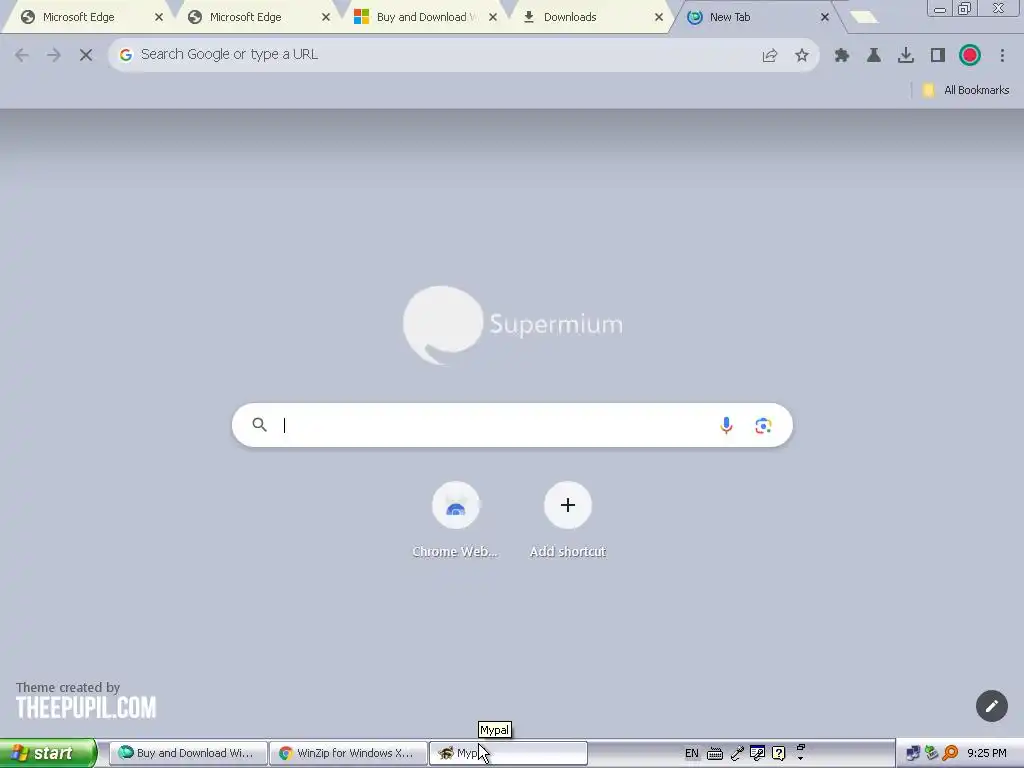Close the first Microsoft Edge tab

click(159, 18)
